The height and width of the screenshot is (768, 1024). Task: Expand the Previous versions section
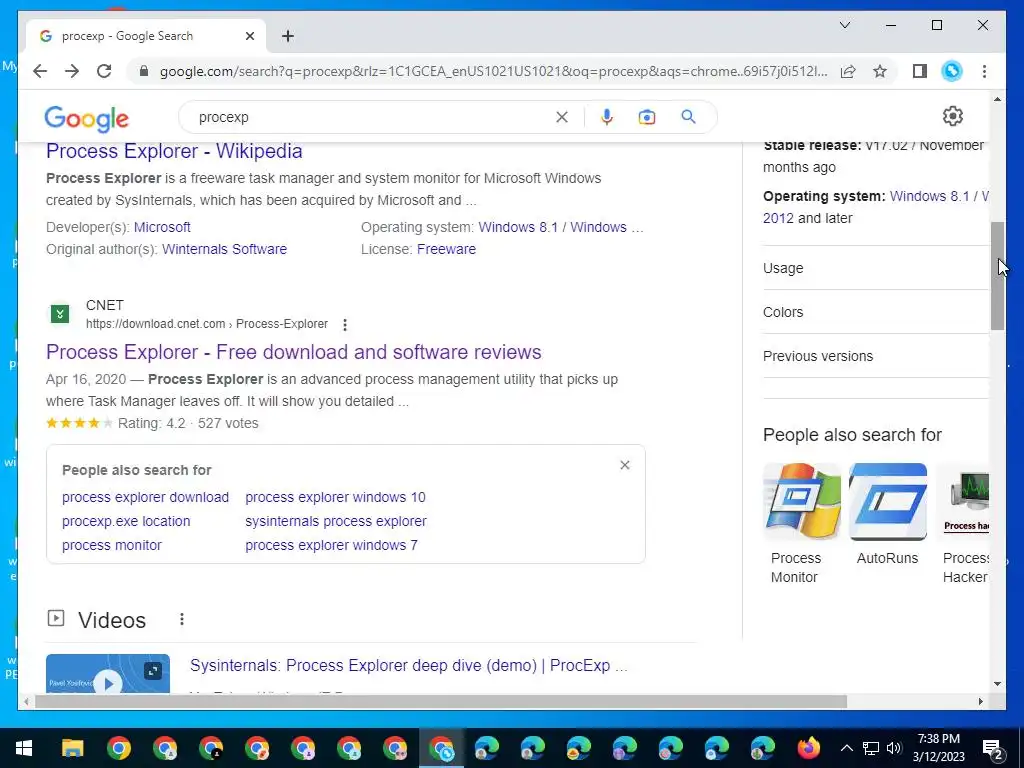(x=875, y=356)
